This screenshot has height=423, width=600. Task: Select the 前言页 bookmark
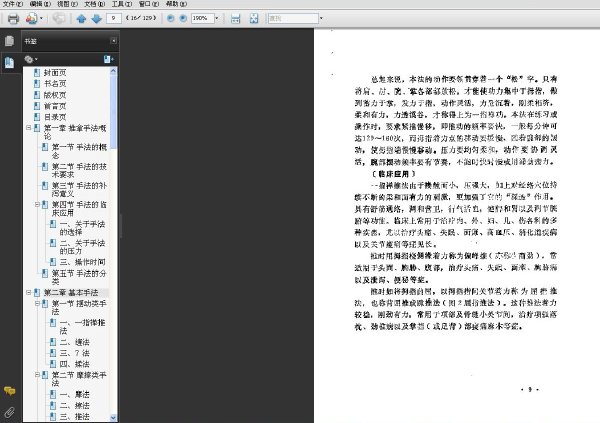point(55,106)
